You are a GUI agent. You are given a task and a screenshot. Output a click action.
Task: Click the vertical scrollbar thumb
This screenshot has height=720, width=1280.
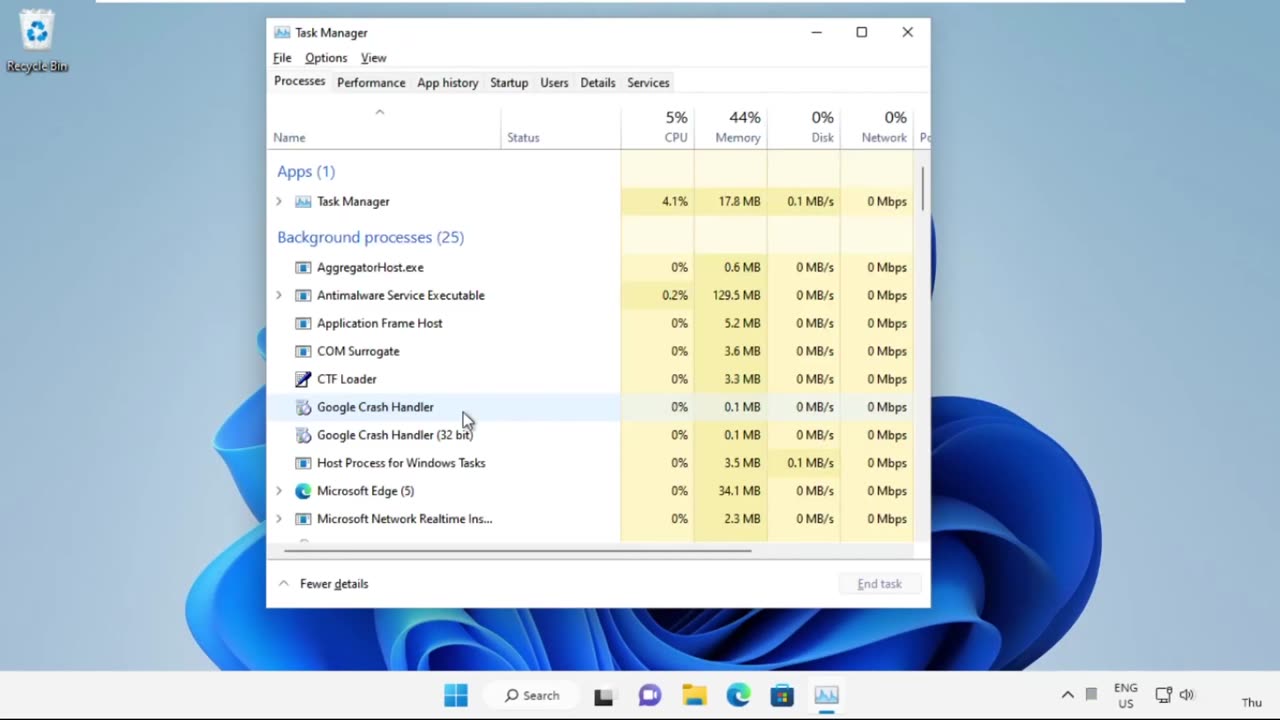922,187
